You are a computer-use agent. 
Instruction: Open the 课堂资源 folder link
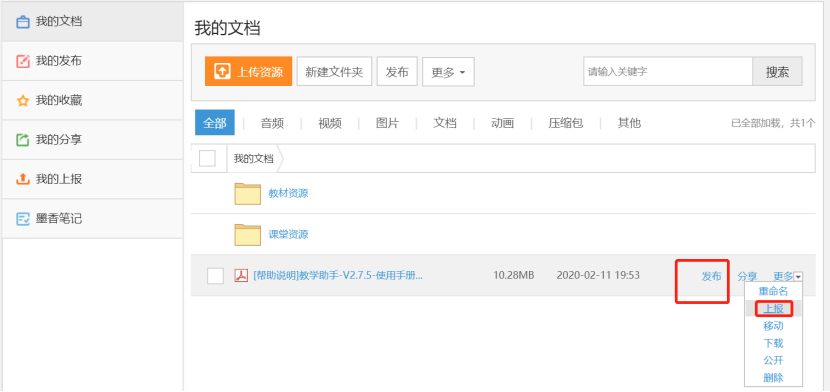coord(288,234)
